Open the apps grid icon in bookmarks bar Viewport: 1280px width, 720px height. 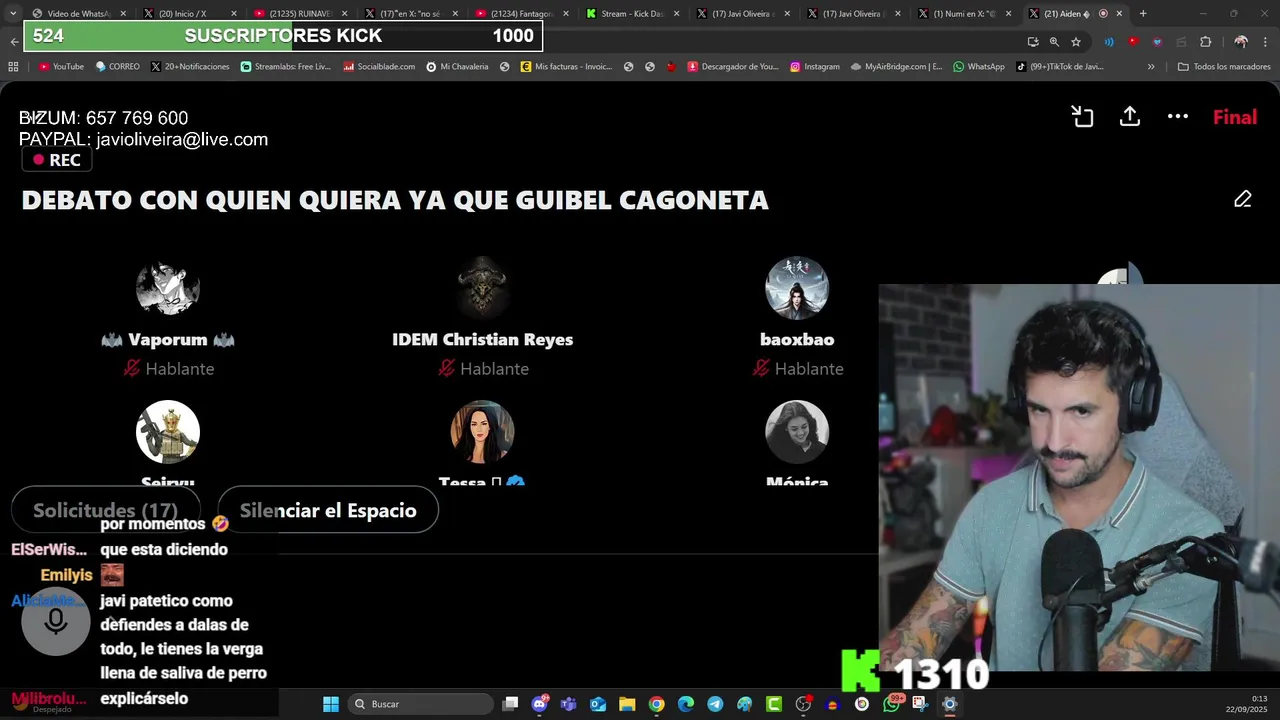(x=13, y=67)
